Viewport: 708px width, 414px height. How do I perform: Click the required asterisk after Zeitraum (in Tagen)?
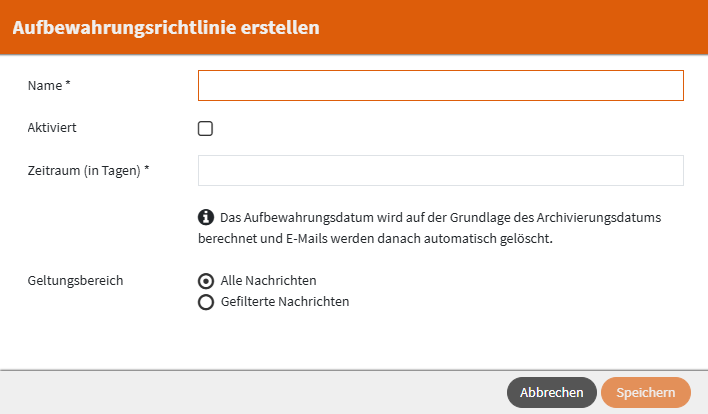point(147,169)
